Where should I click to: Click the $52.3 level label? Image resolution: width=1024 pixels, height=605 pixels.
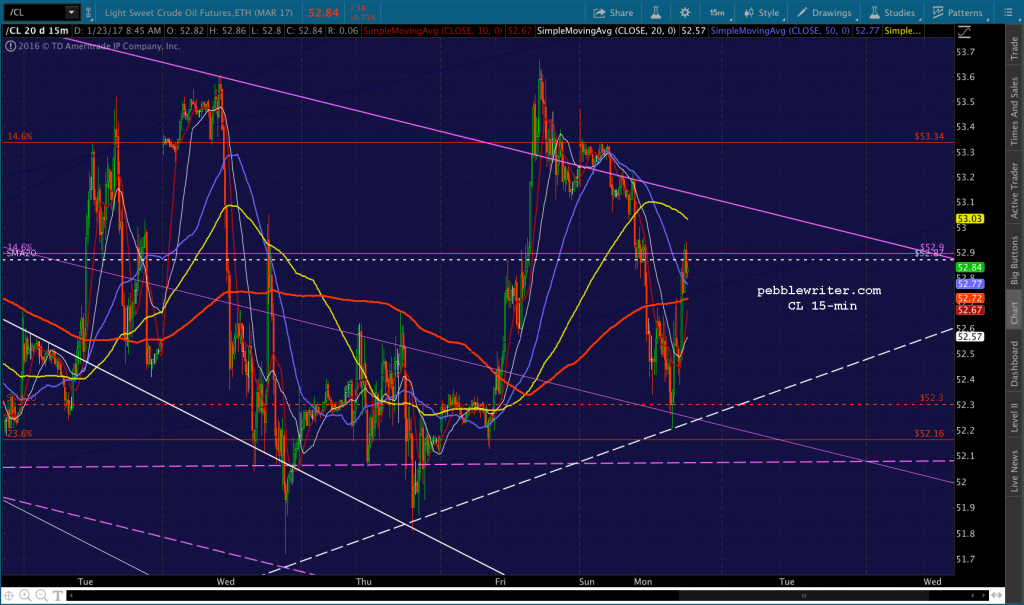click(x=932, y=398)
